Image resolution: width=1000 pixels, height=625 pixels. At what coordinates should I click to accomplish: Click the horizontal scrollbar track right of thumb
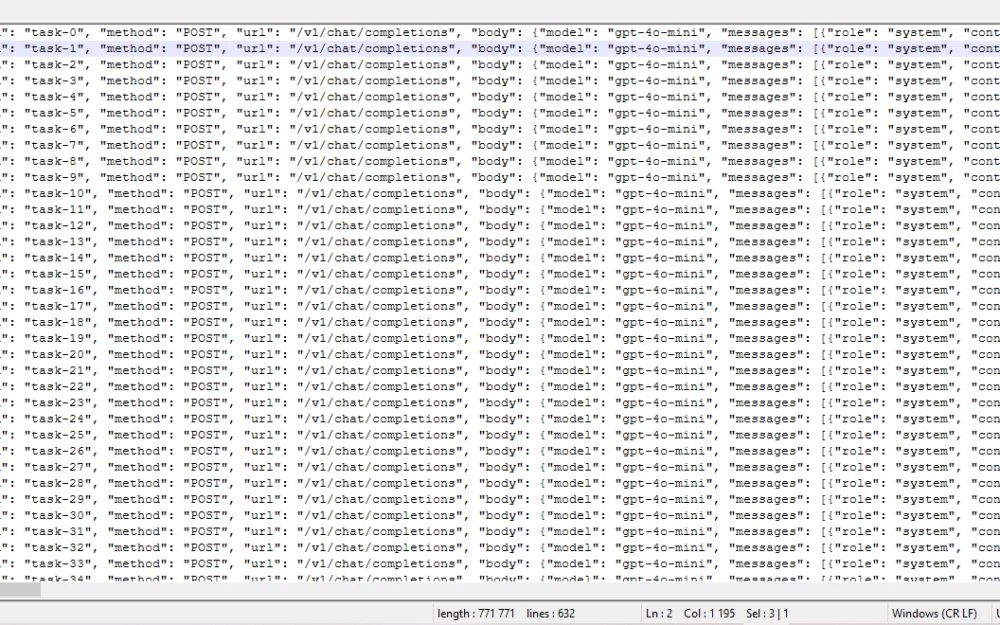tap(500, 590)
